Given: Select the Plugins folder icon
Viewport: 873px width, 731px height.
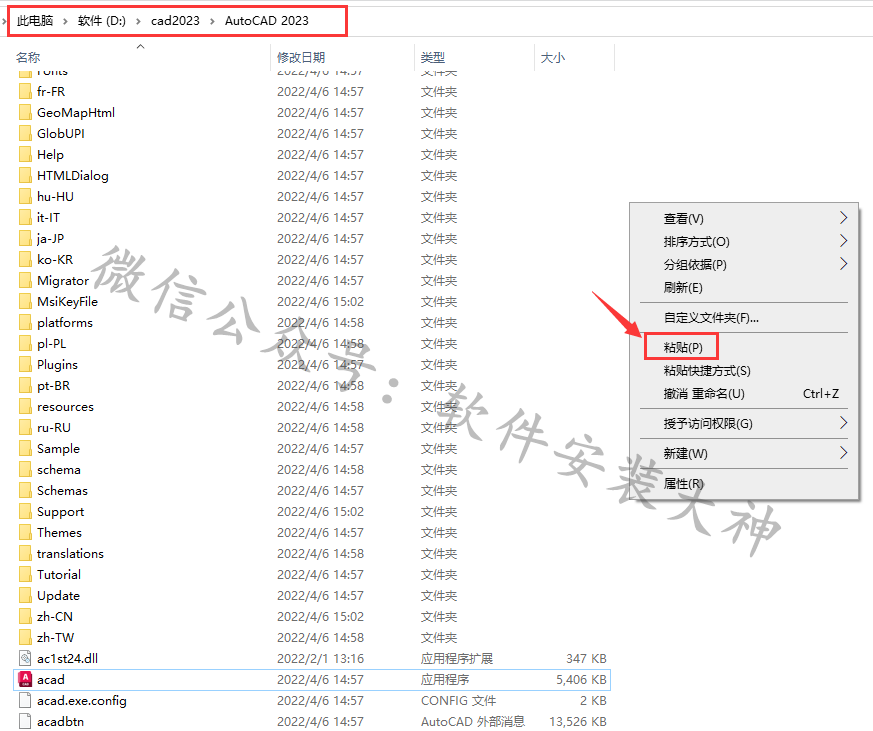Looking at the screenshot, I should (25, 364).
